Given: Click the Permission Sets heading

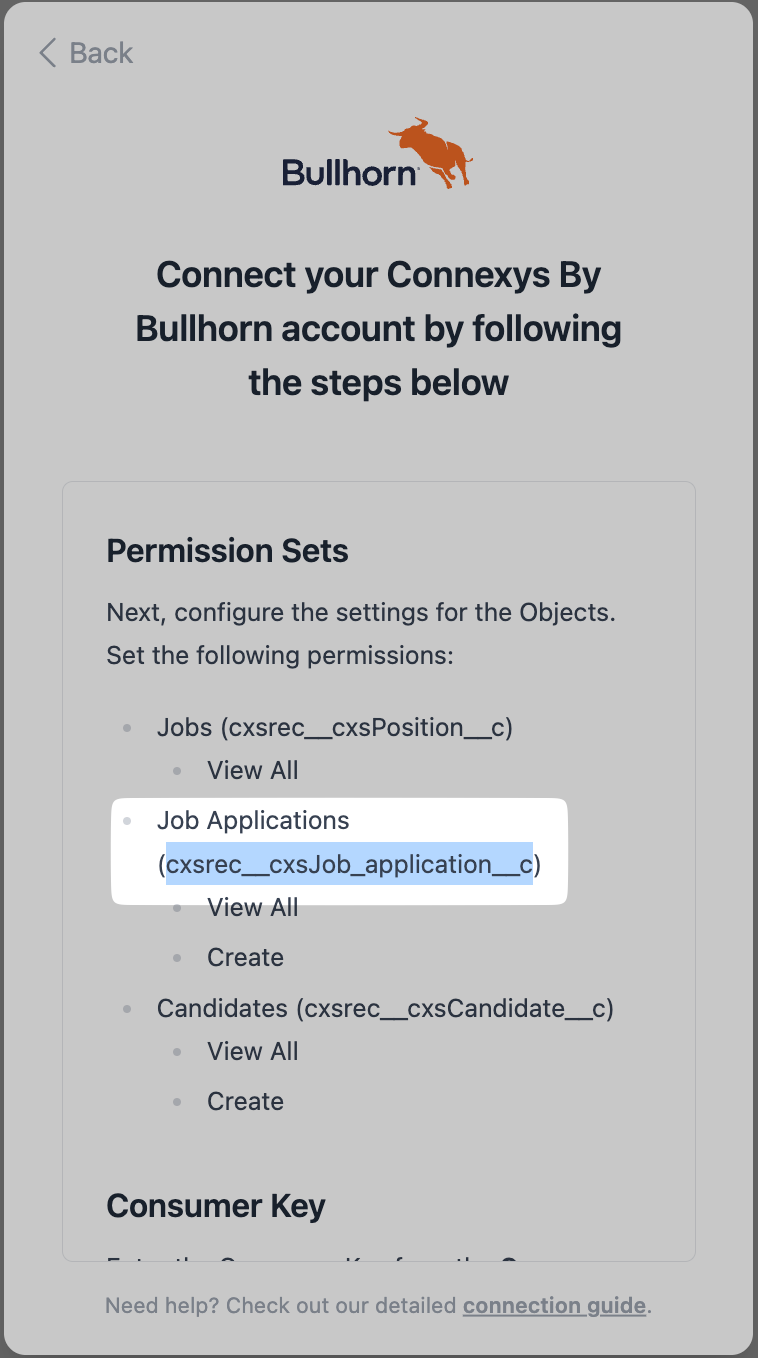Looking at the screenshot, I should (x=228, y=551).
